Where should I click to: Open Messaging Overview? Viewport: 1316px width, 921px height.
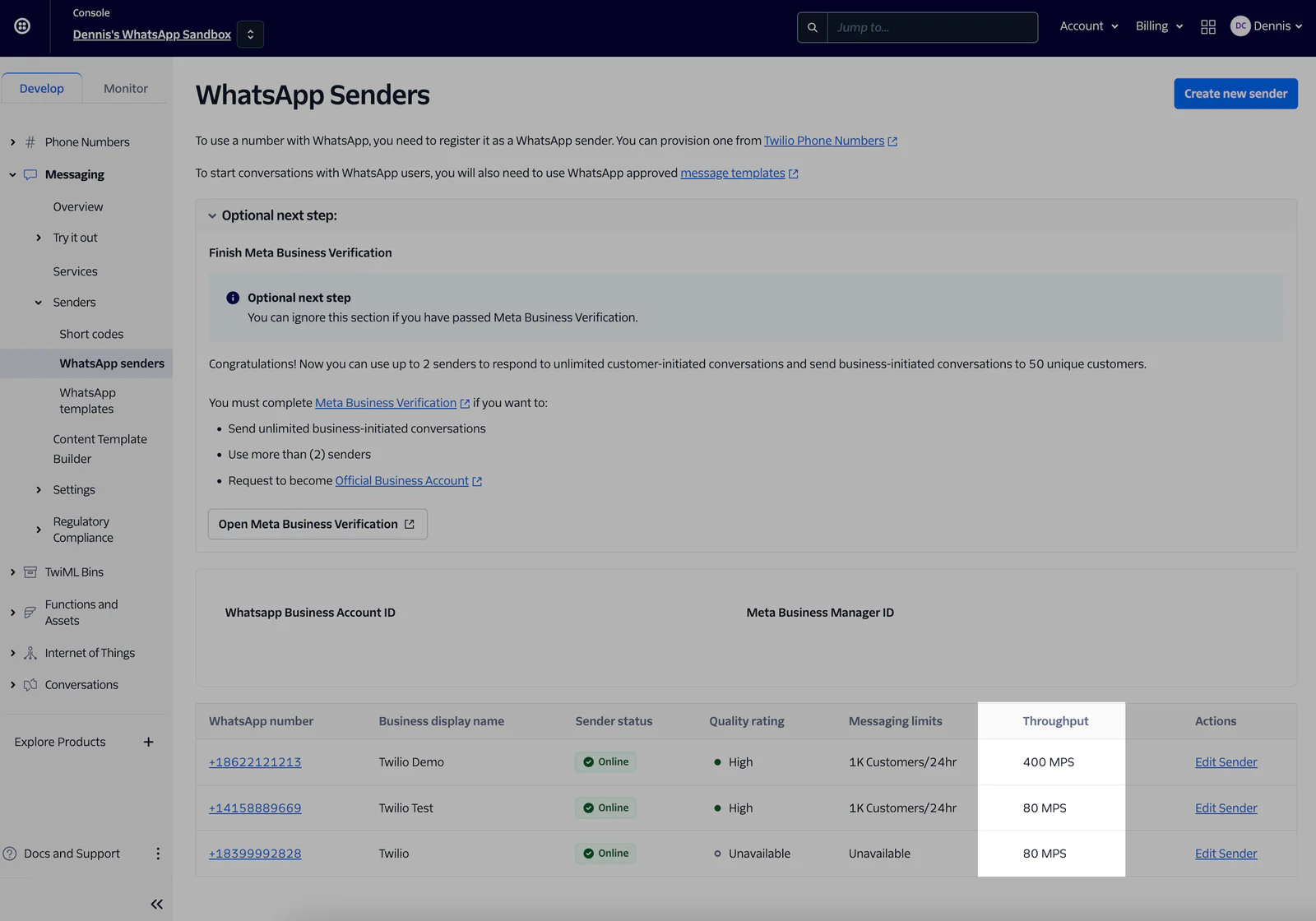pyautogui.click(x=78, y=206)
